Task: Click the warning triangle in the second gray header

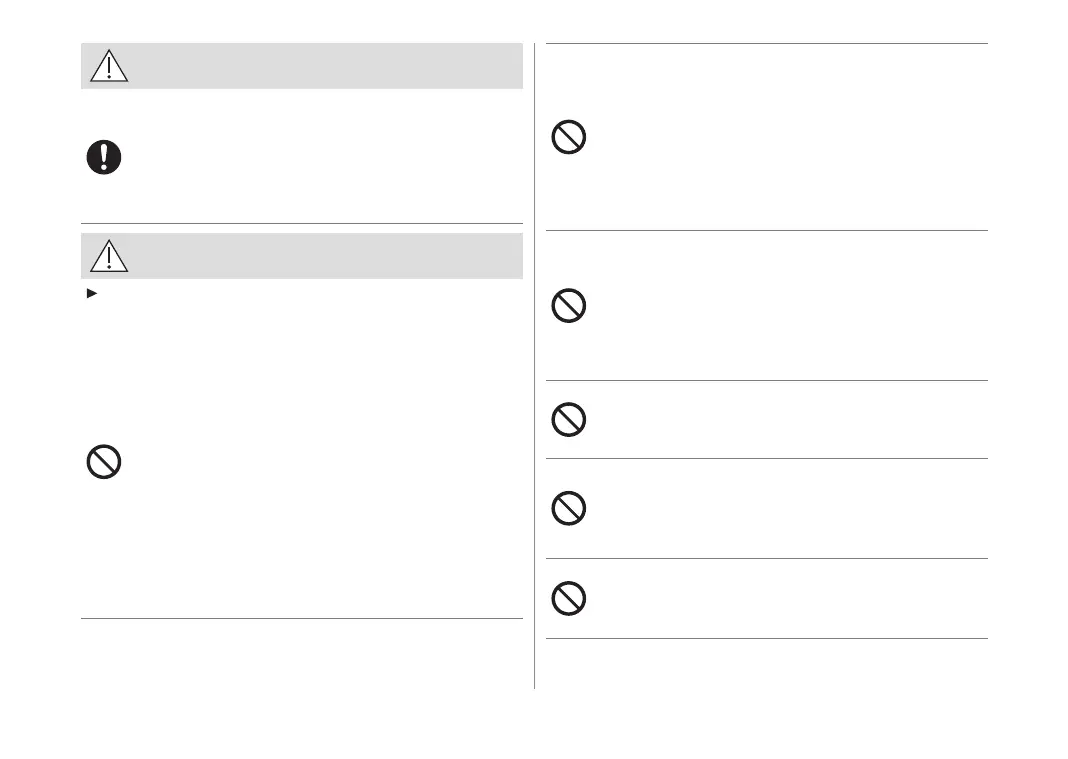Action: (108, 256)
